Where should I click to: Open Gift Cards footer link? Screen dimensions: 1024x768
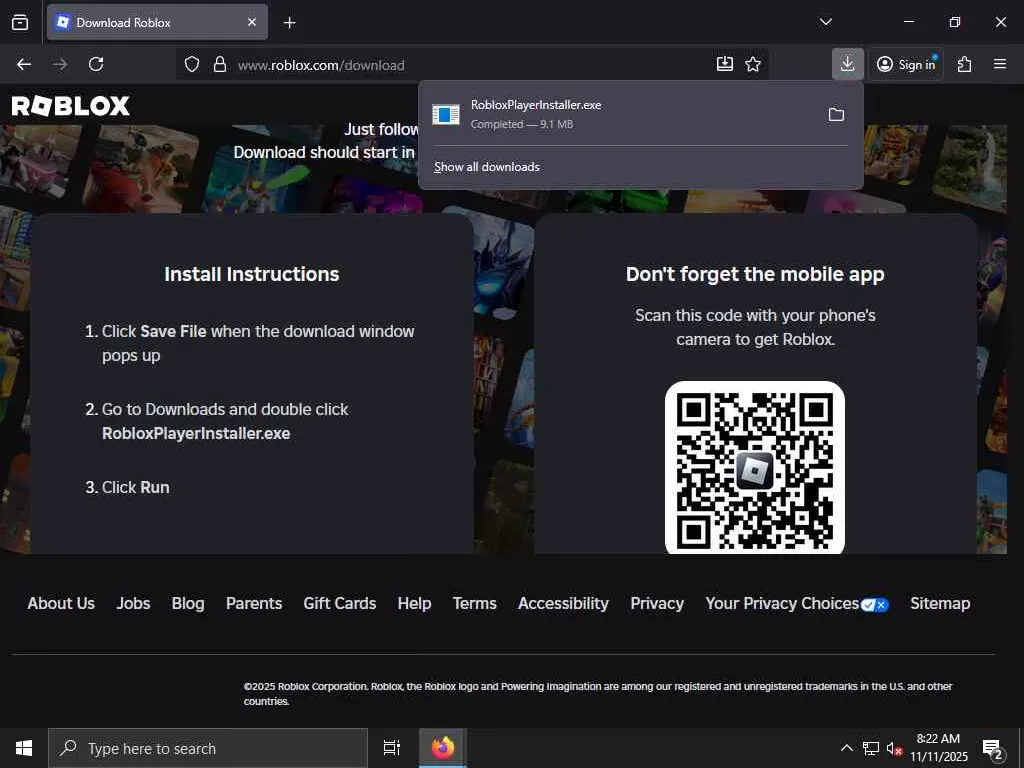tap(340, 603)
